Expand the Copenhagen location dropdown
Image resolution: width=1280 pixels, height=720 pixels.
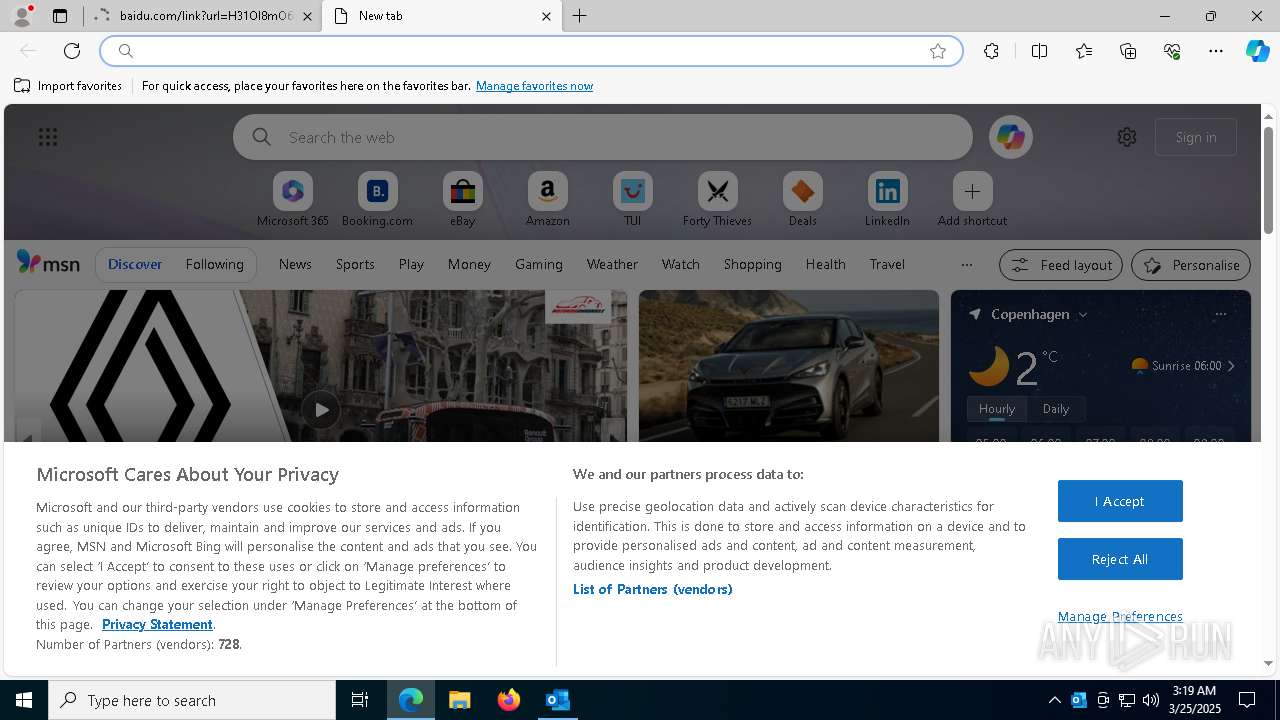point(1082,314)
